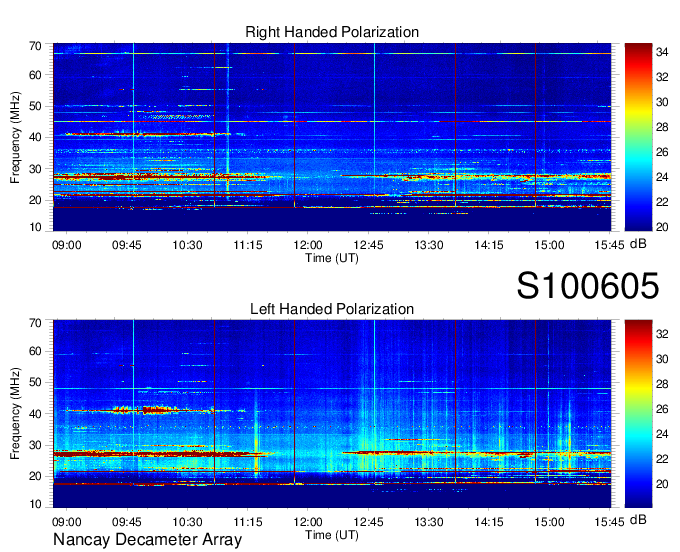The height and width of the screenshot is (552, 680).
Task: Click "Frequency (MHz)" axis label of Left Handed plot
Action: 15,414
